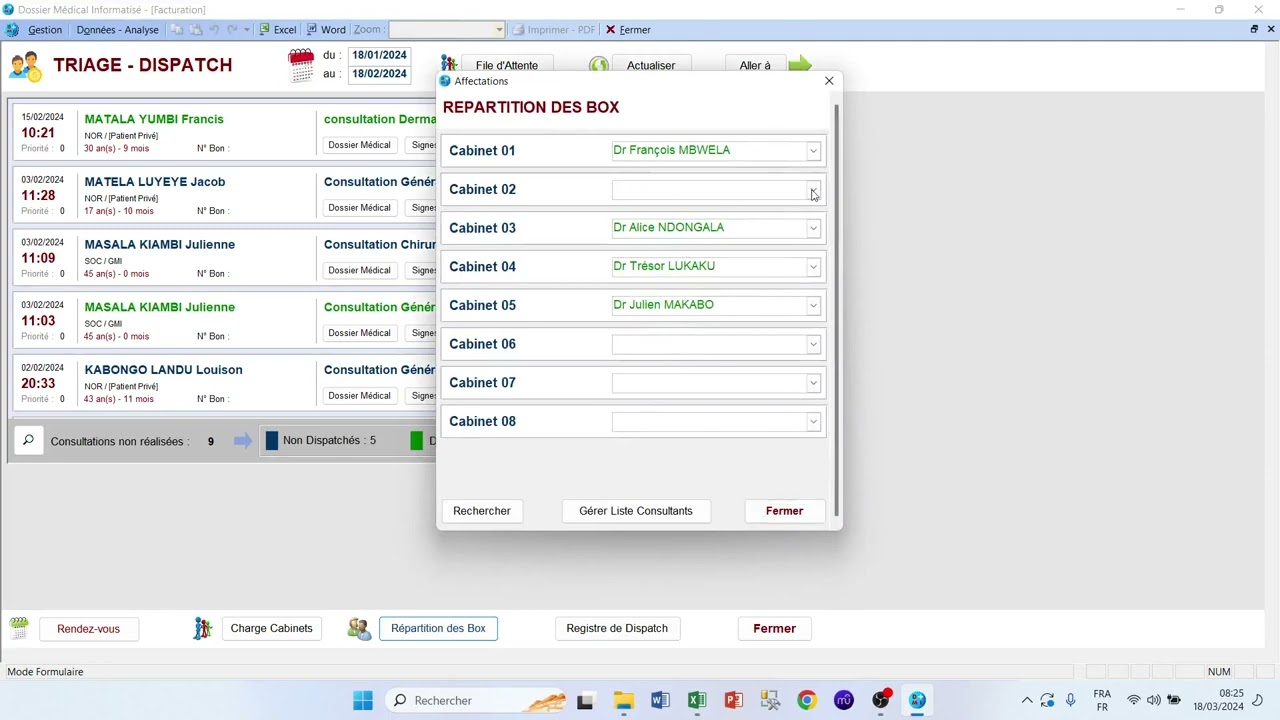The height and width of the screenshot is (720, 1280).
Task: Click the consultants icon beside Répartition des Box
Action: 359,629
